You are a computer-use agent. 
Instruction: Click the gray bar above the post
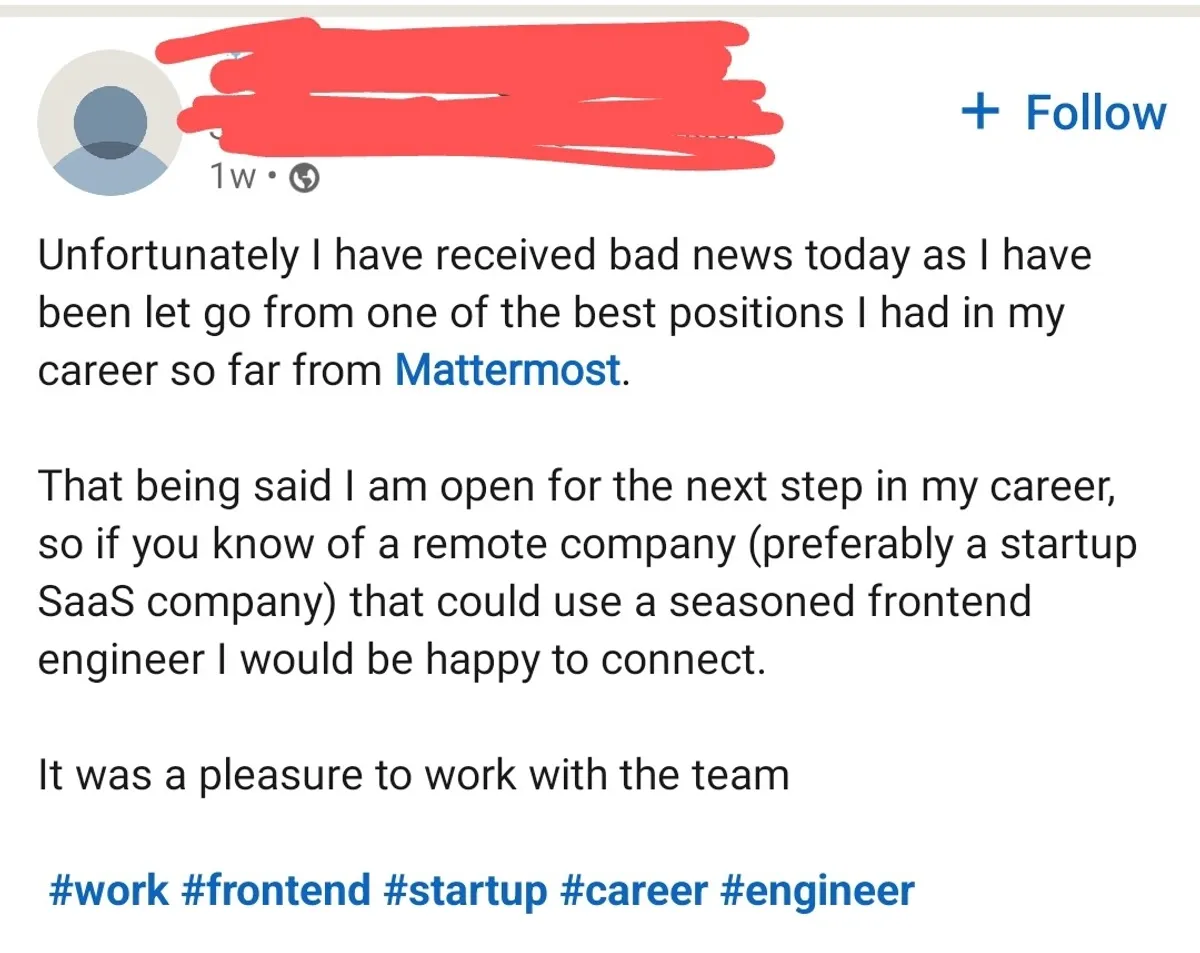coord(600,9)
